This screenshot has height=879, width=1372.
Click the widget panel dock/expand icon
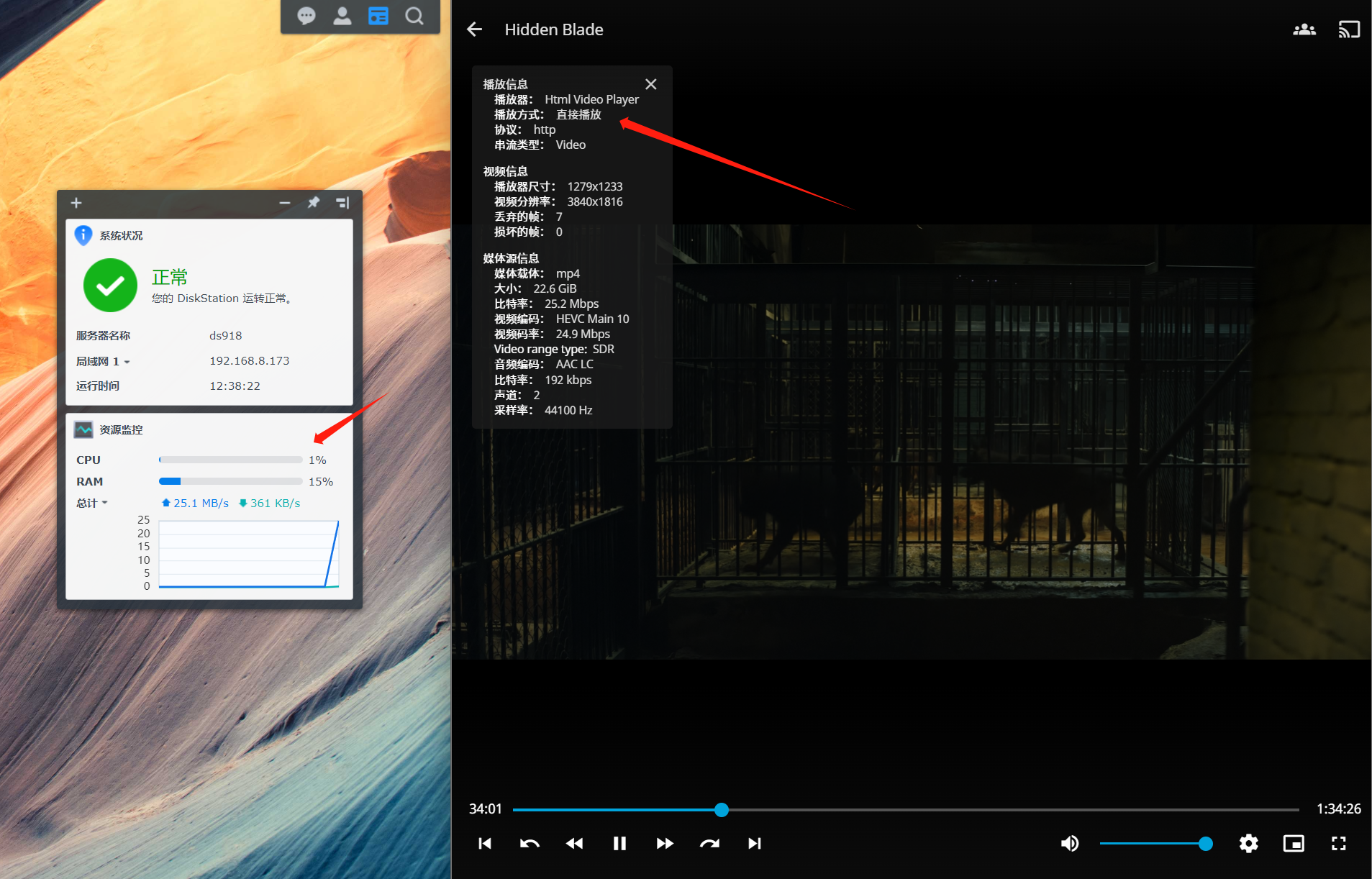[x=342, y=203]
